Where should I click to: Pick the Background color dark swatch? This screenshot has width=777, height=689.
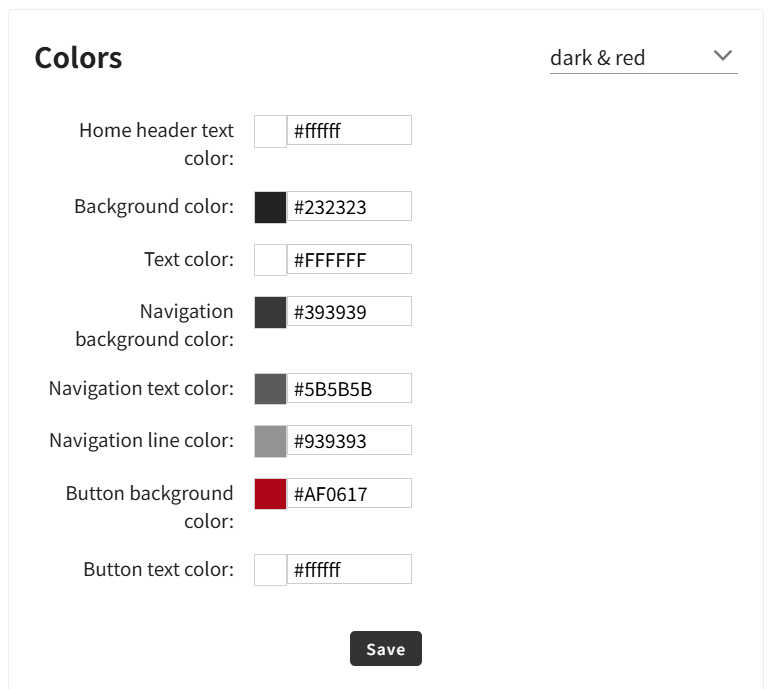[270, 207]
